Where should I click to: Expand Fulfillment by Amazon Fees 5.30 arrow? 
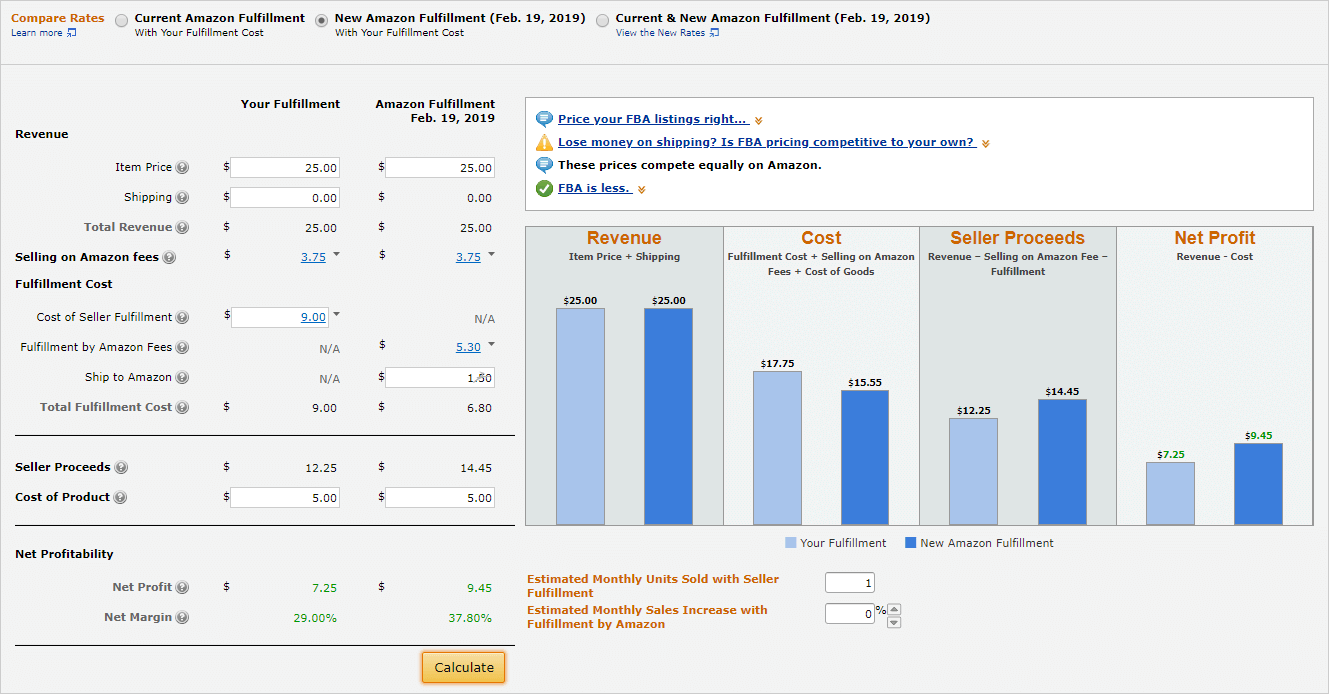tap(492, 345)
